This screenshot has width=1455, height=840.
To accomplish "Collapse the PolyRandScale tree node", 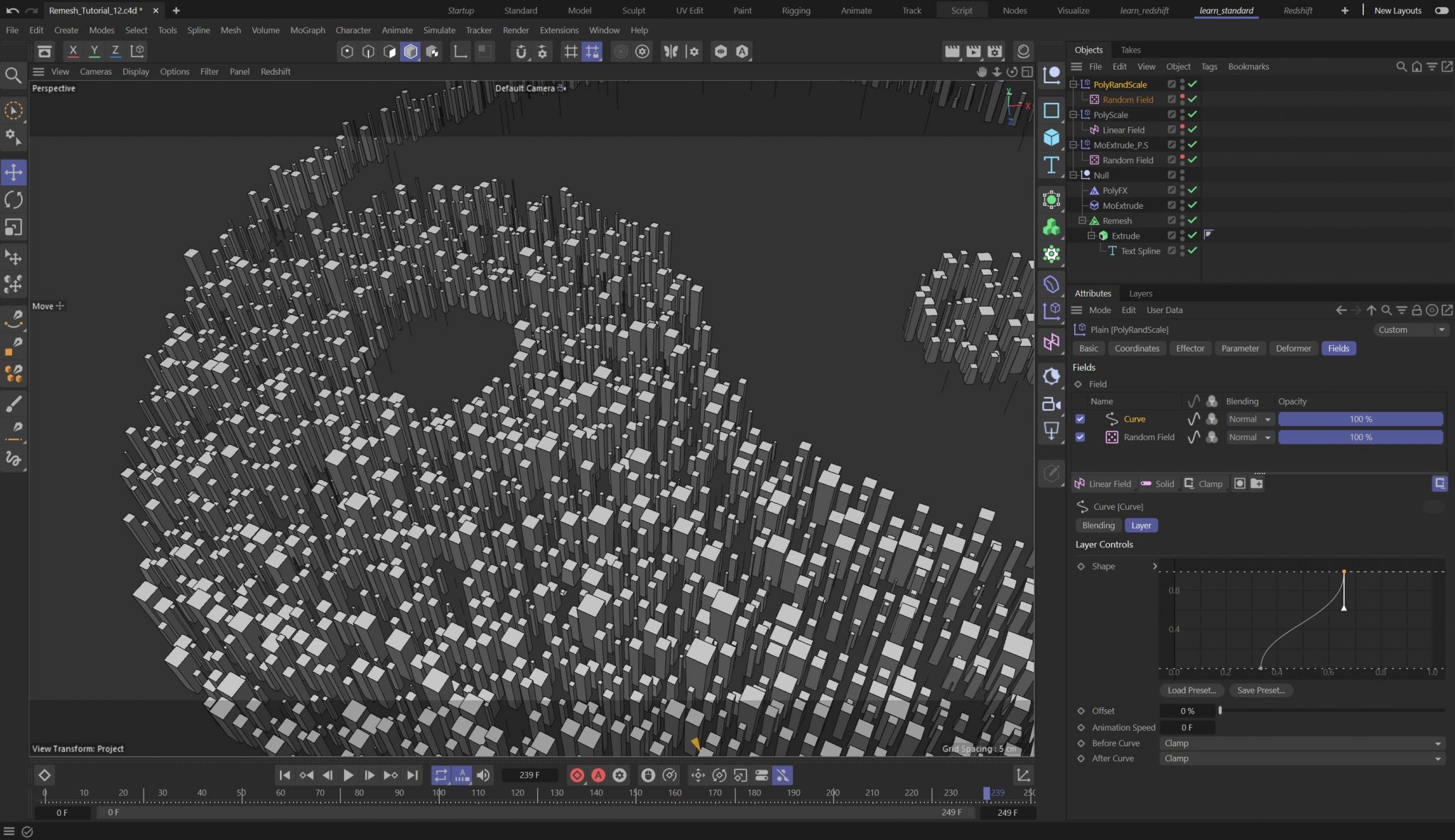I will [1073, 84].
